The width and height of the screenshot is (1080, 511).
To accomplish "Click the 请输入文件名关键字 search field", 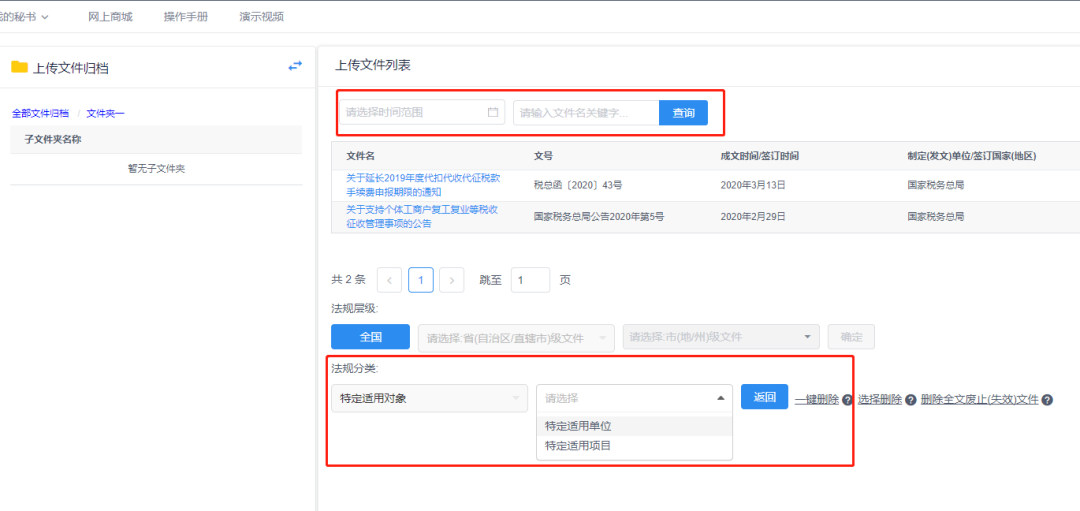I will click(586, 113).
